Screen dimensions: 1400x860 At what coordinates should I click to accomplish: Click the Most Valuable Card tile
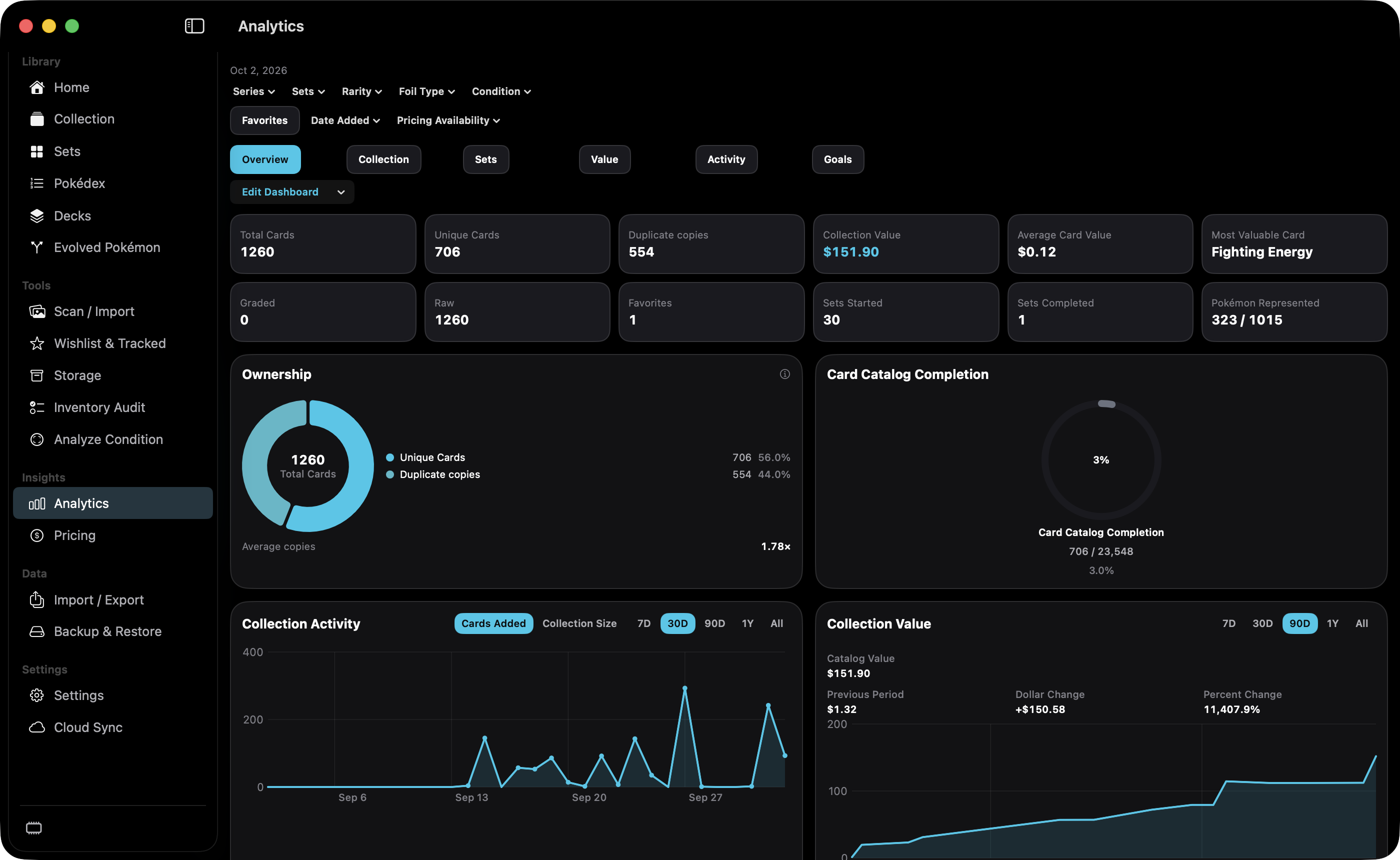click(x=1294, y=244)
